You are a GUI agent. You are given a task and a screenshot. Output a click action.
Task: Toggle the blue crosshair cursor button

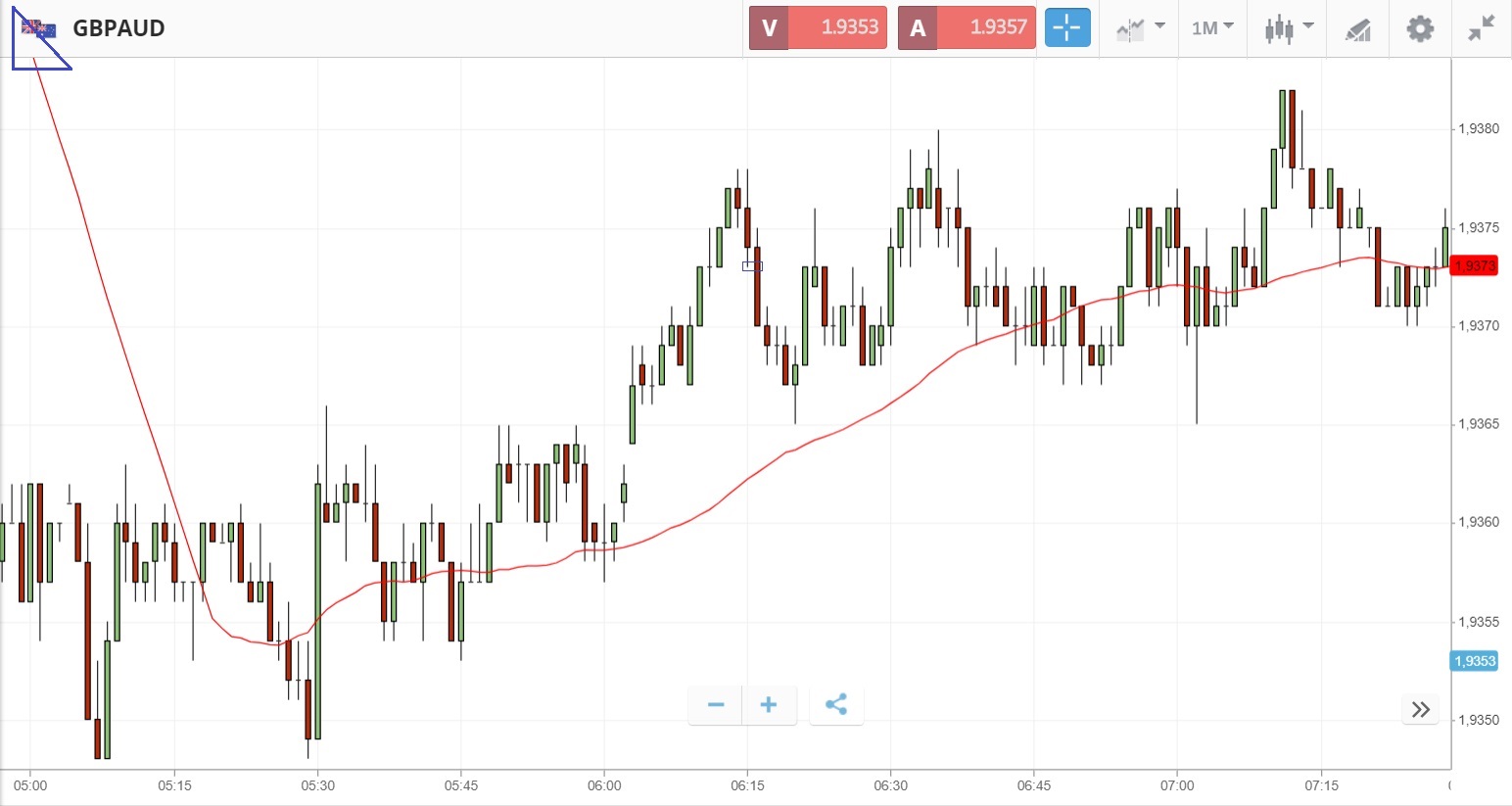coord(1066,28)
